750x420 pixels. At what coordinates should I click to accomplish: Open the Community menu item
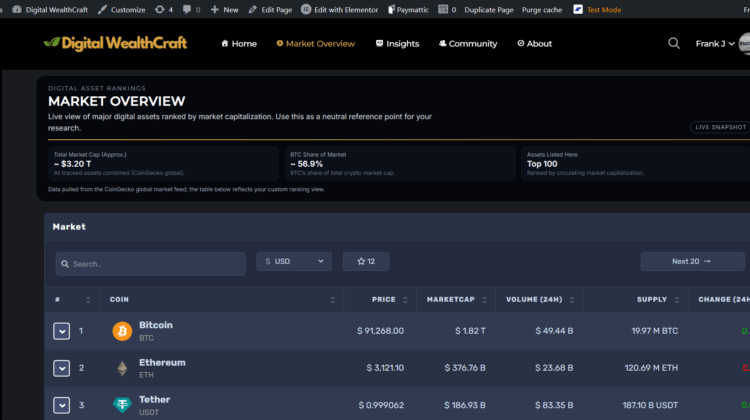click(467, 43)
